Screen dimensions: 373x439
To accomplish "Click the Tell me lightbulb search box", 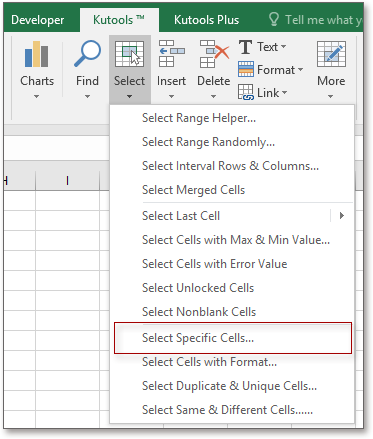I will pyautogui.click(x=315, y=20).
